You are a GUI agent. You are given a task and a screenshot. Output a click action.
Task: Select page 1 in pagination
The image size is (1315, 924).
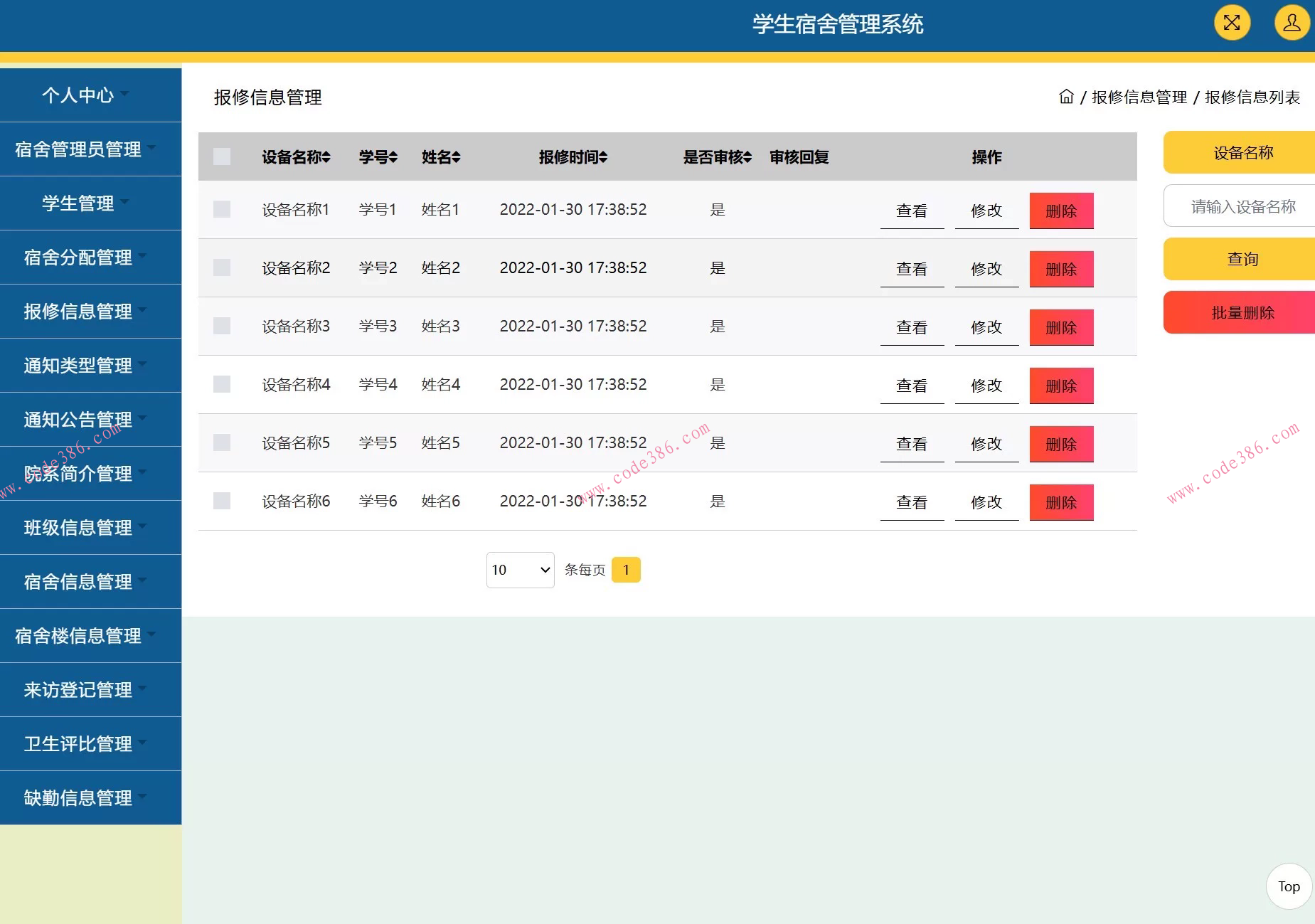tap(626, 569)
